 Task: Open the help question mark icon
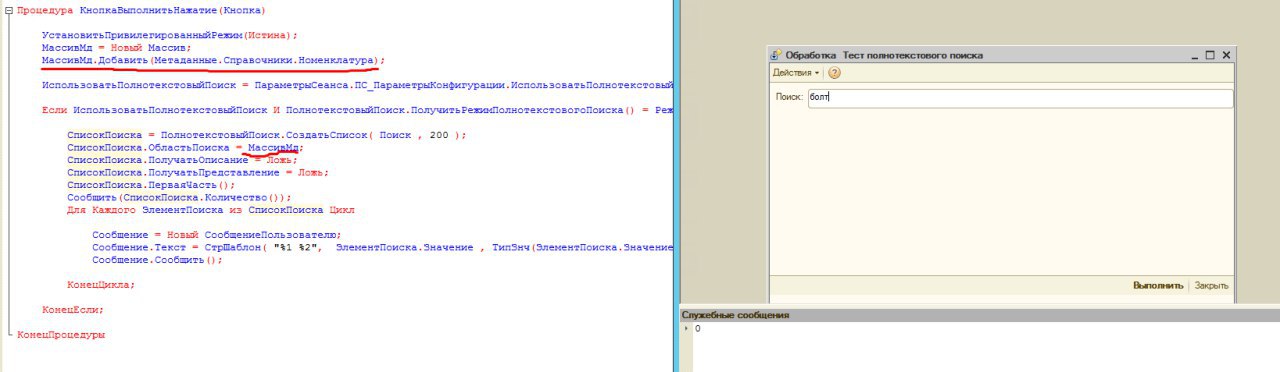(834, 73)
